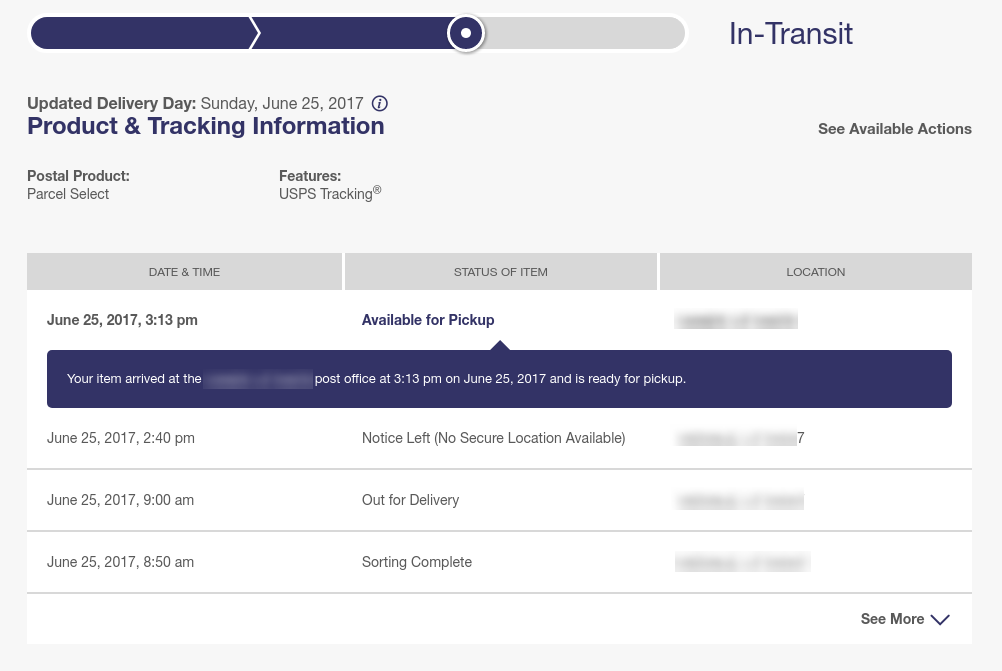Click the first filled segment of the progress bar
The height and width of the screenshot is (671, 1002).
(141, 33)
